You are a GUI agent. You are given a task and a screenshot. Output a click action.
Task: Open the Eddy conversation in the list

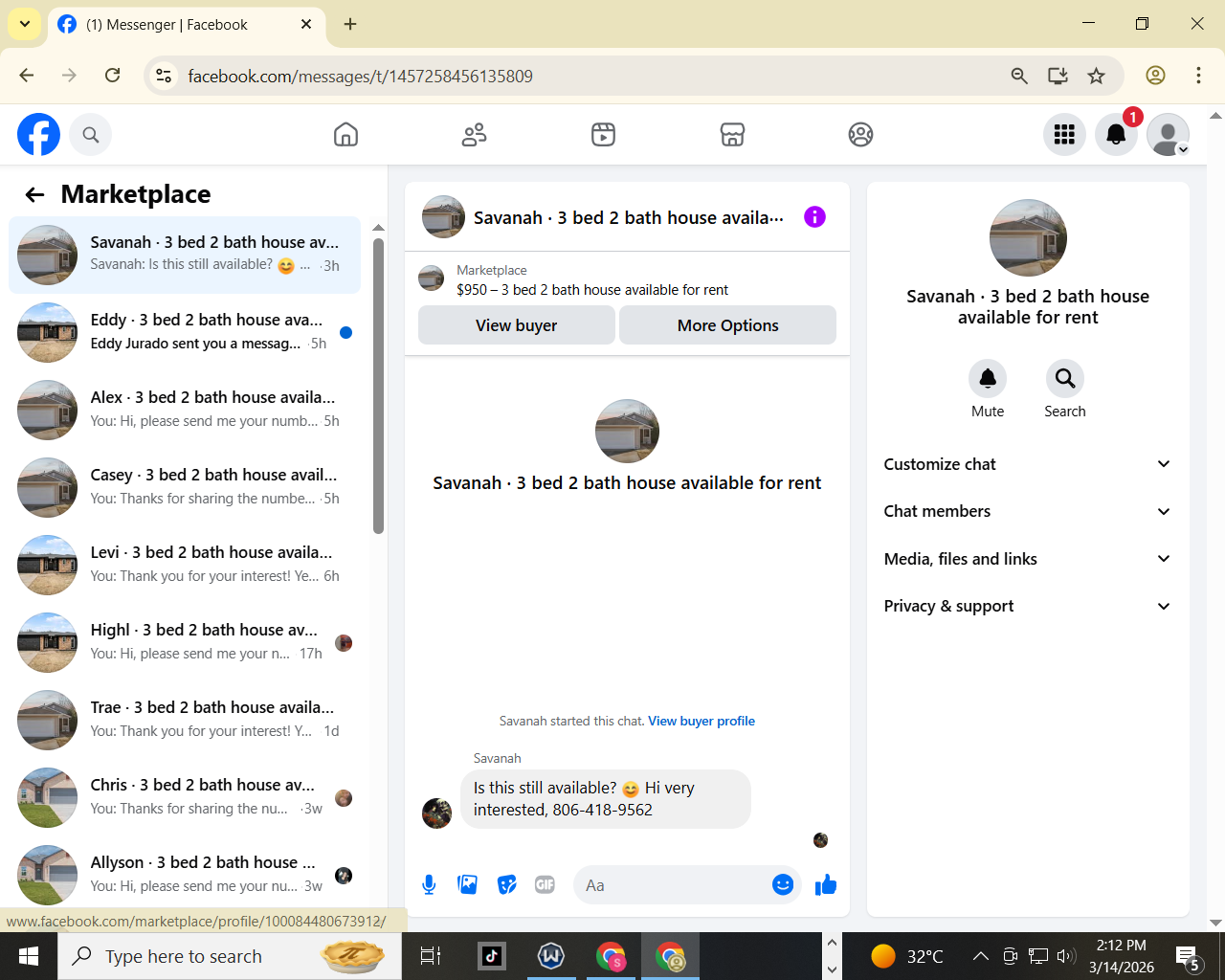tap(185, 332)
